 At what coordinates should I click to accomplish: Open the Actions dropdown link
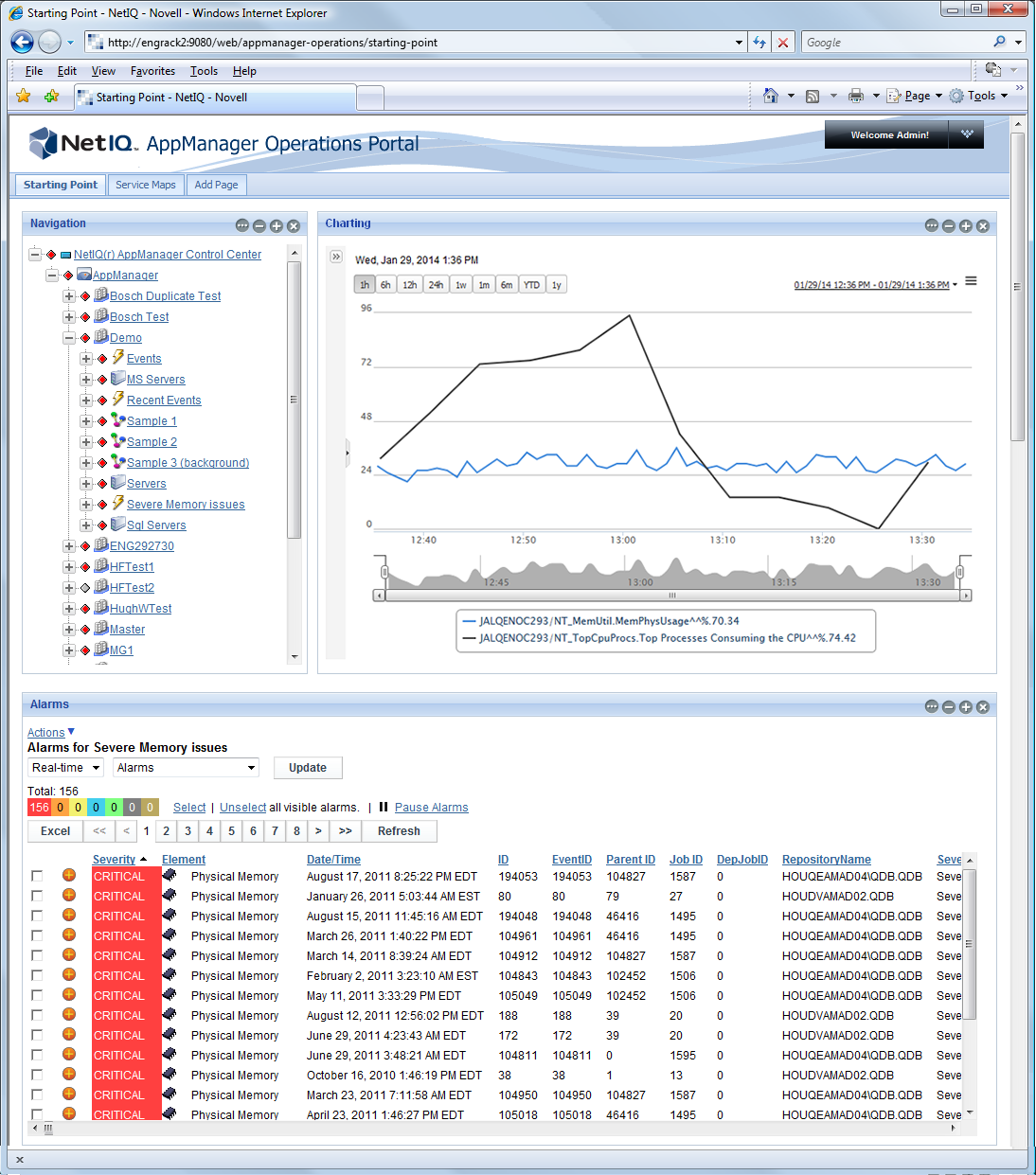click(x=51, y=733)
